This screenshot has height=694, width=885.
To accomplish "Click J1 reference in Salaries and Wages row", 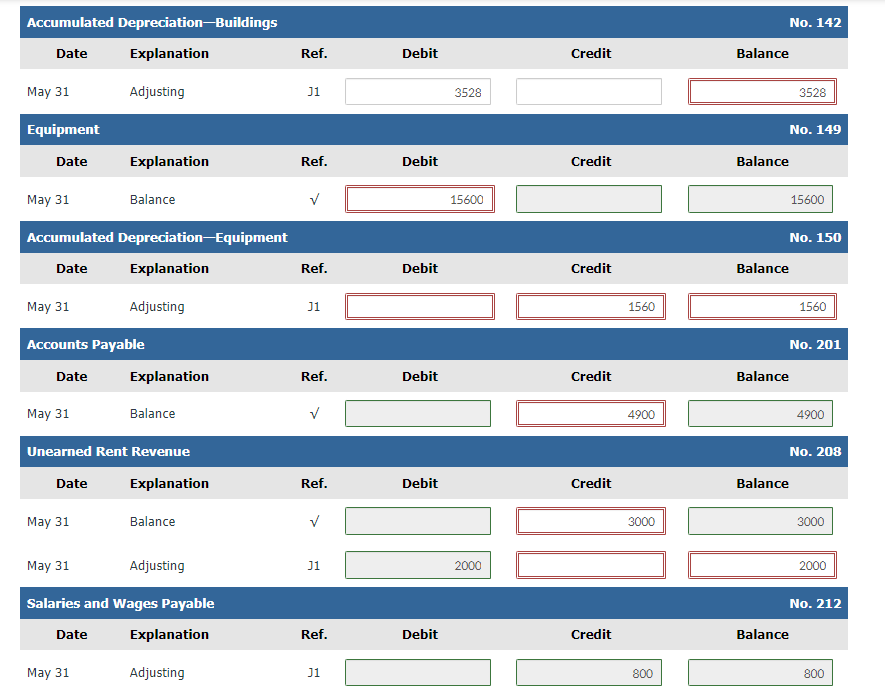I will pyautogui.click(x=314, y=673).
